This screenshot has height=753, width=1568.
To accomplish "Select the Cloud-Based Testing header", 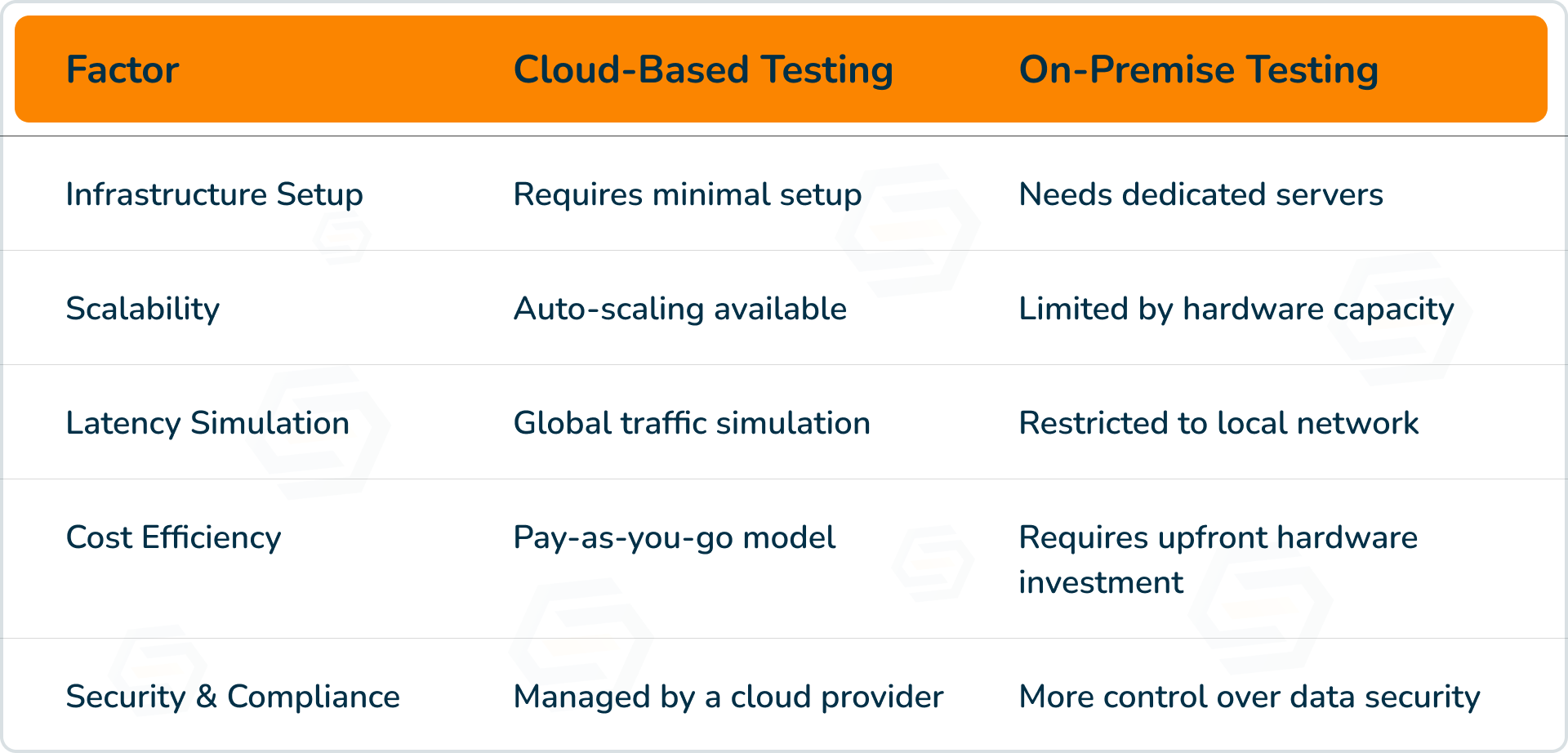I will (x=703, y=70).
